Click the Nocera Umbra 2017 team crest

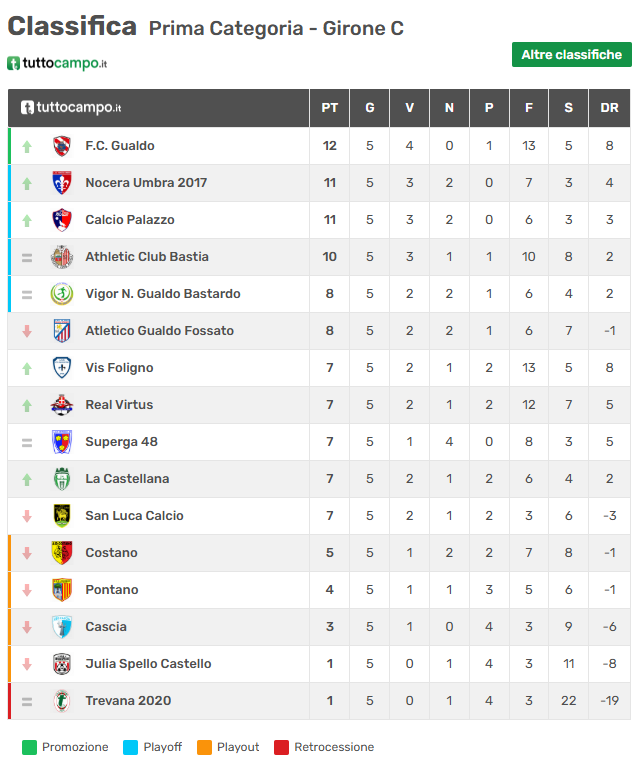click(x=62, y=183)
